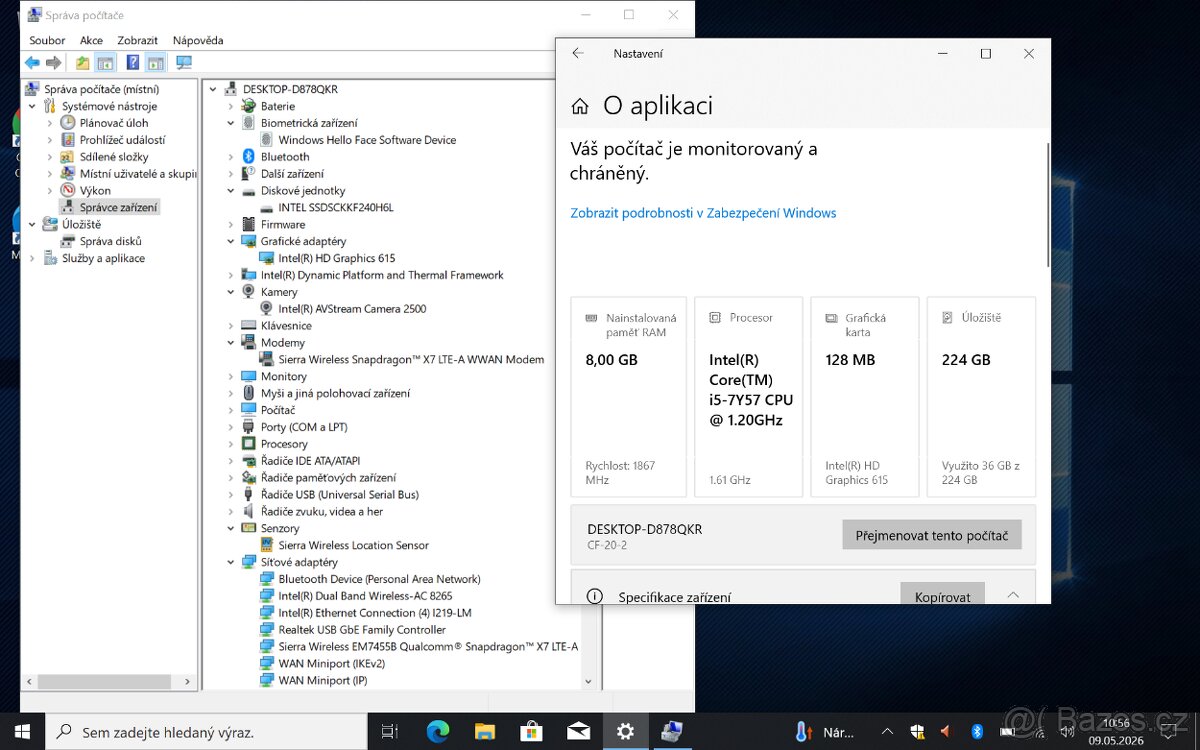Click the taskbar search box
Screen dimensions: 1200x750
[x=206, y=732]
